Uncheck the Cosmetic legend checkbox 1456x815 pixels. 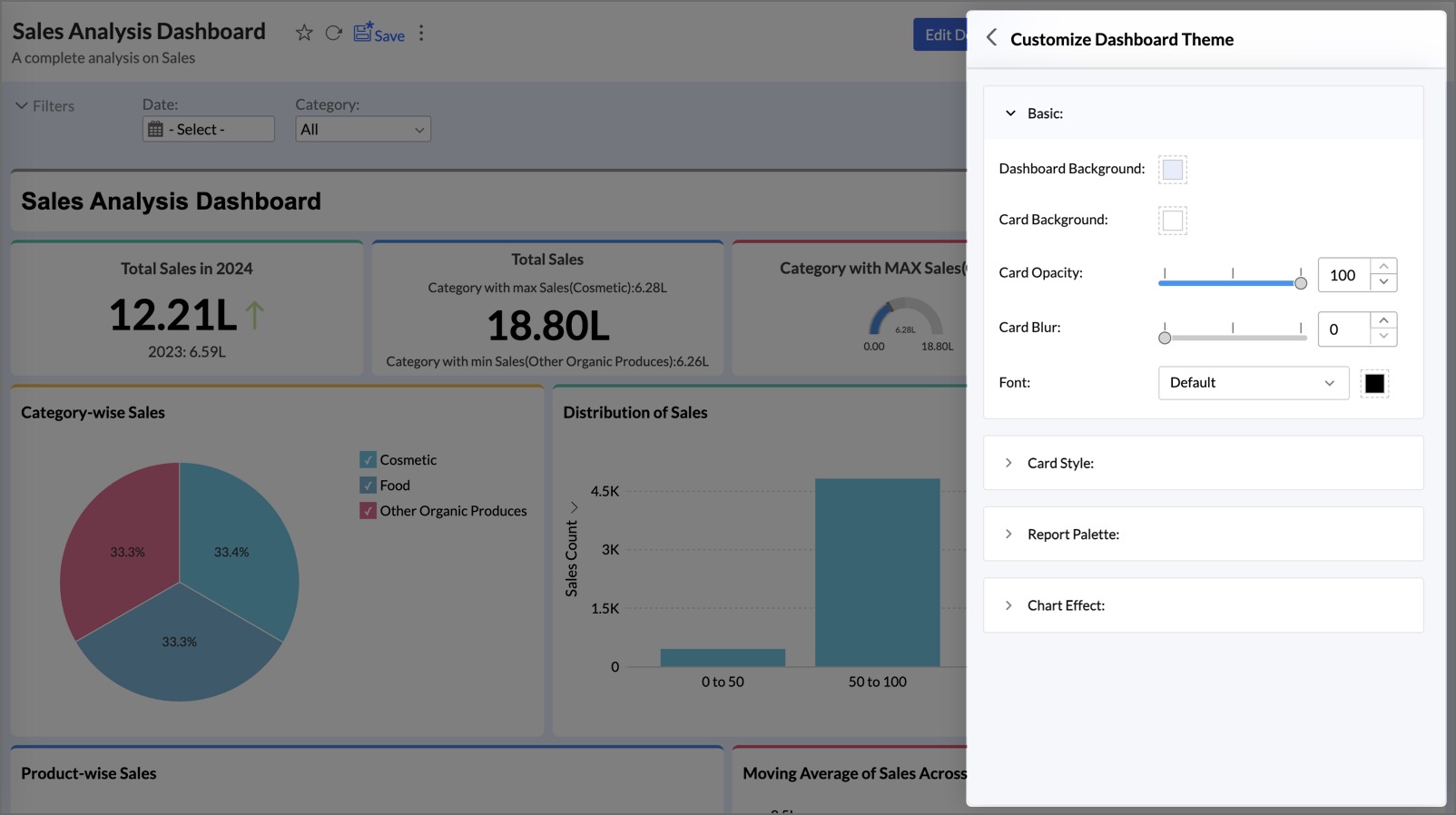[x=368, y=460]
